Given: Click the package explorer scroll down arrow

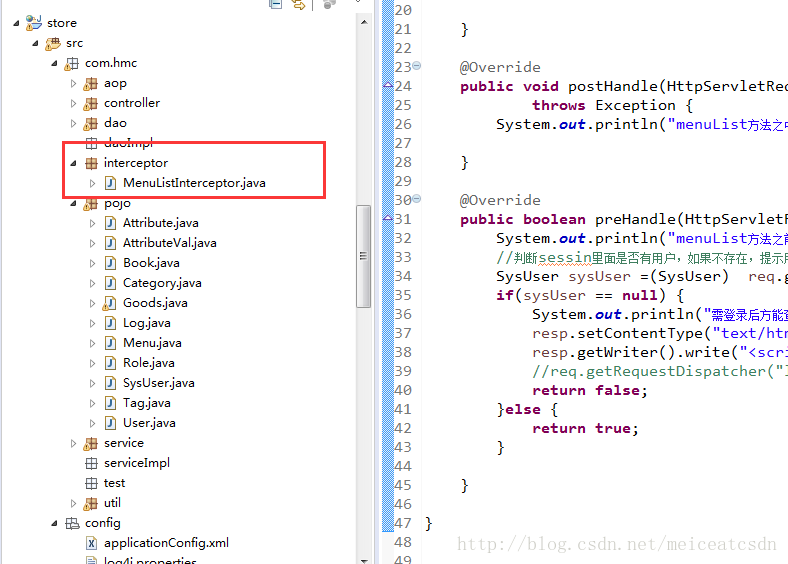Looking at the screenshot, I should (364, 559).
